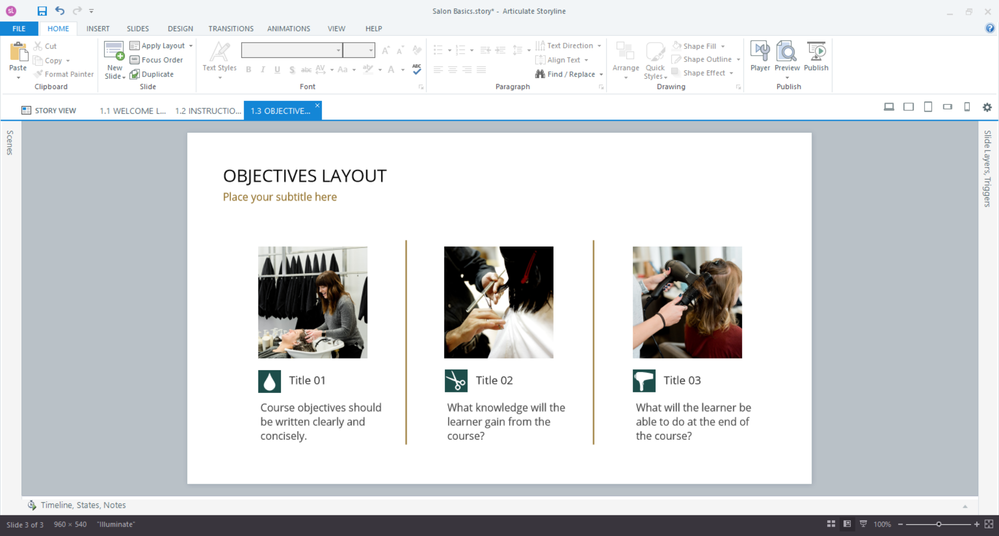The height and width of the screenshot is (536, 999).
Task: Select the desktop preview device icon
Action: [x=888, y=107]
